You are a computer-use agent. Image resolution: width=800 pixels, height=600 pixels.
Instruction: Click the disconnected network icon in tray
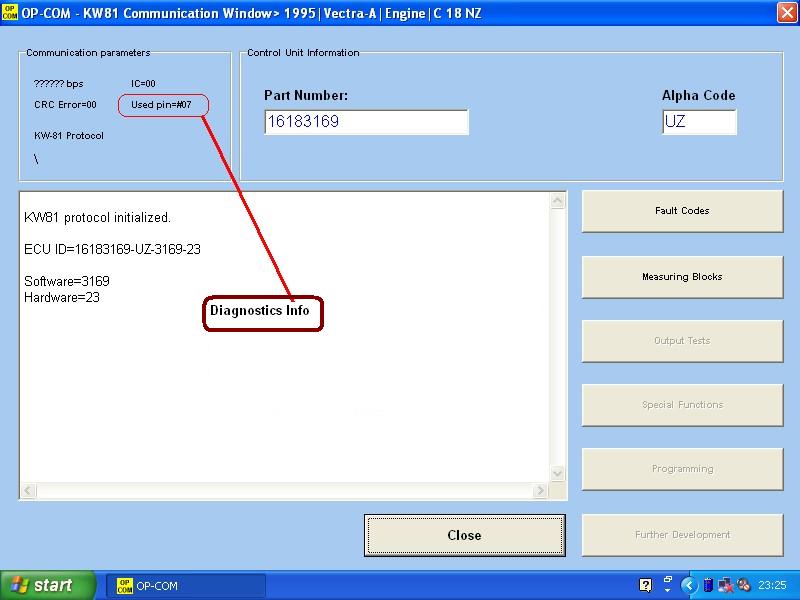[x=725, y=585]
